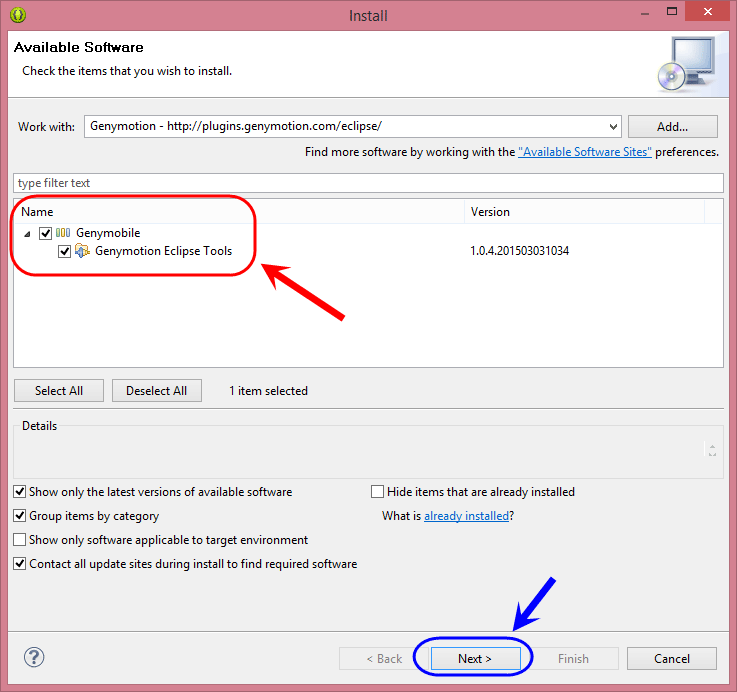The image size is (737, 692).
Task: Click the Genymobile category icon
Action: (x=63, y=233)
